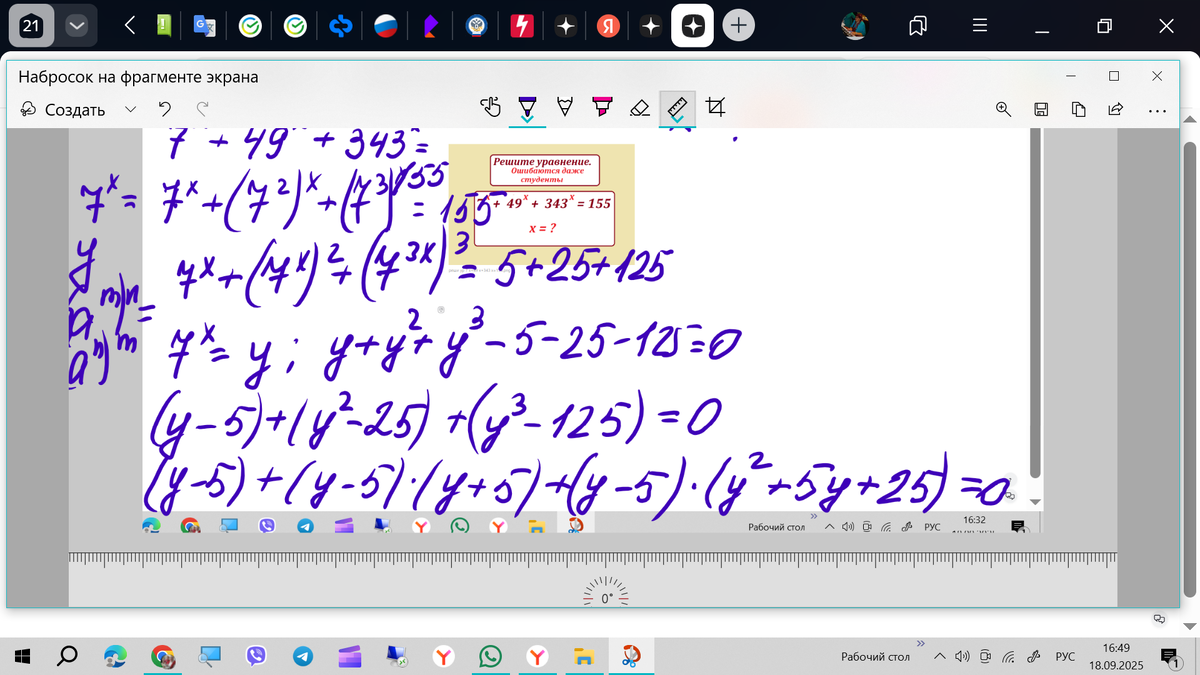Undo the last stroke
1200x675 pixels.
click(x=165, y=109)
